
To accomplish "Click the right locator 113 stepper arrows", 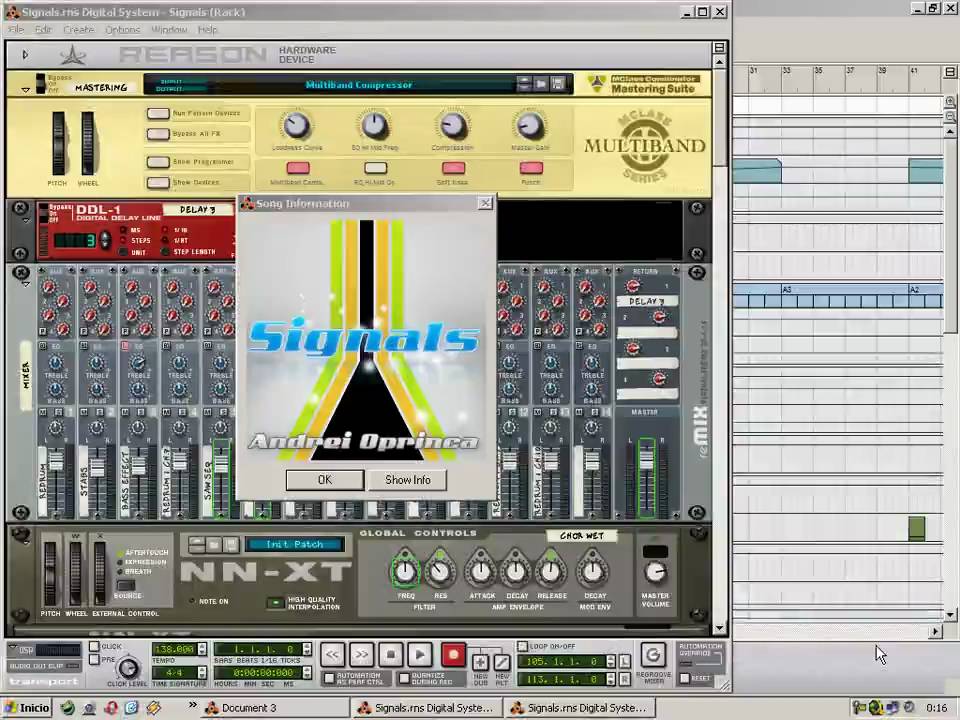I will (x=610, y=679).
